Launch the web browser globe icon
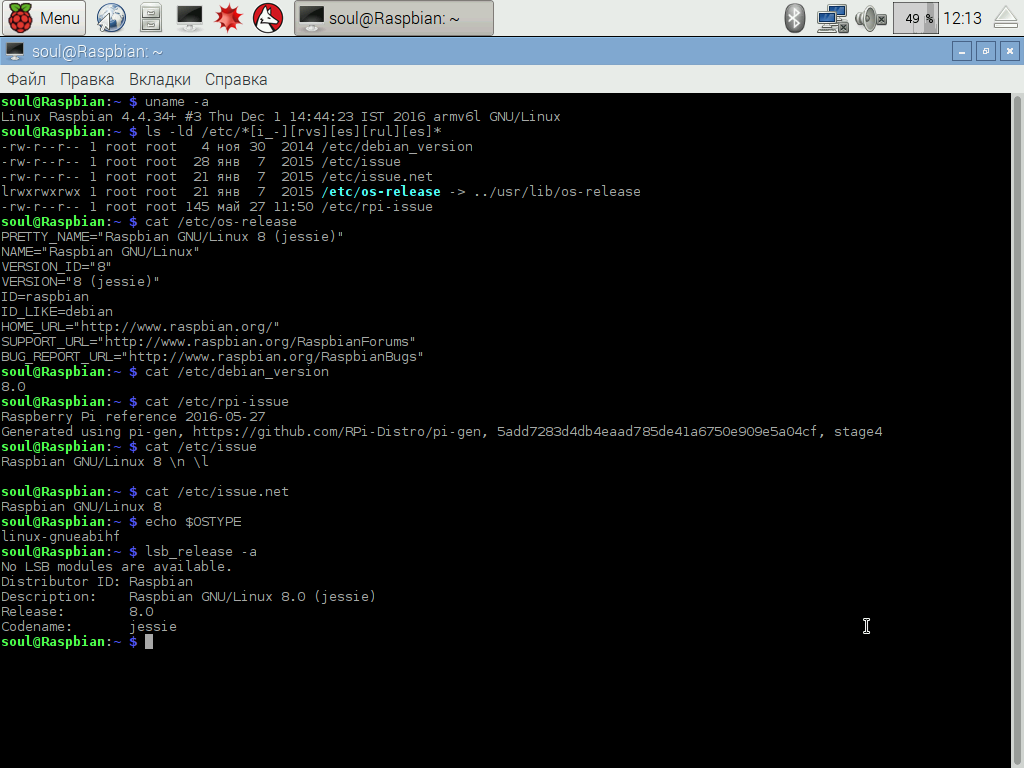This screenshot has height=768, width=1024. pos(111,18)
